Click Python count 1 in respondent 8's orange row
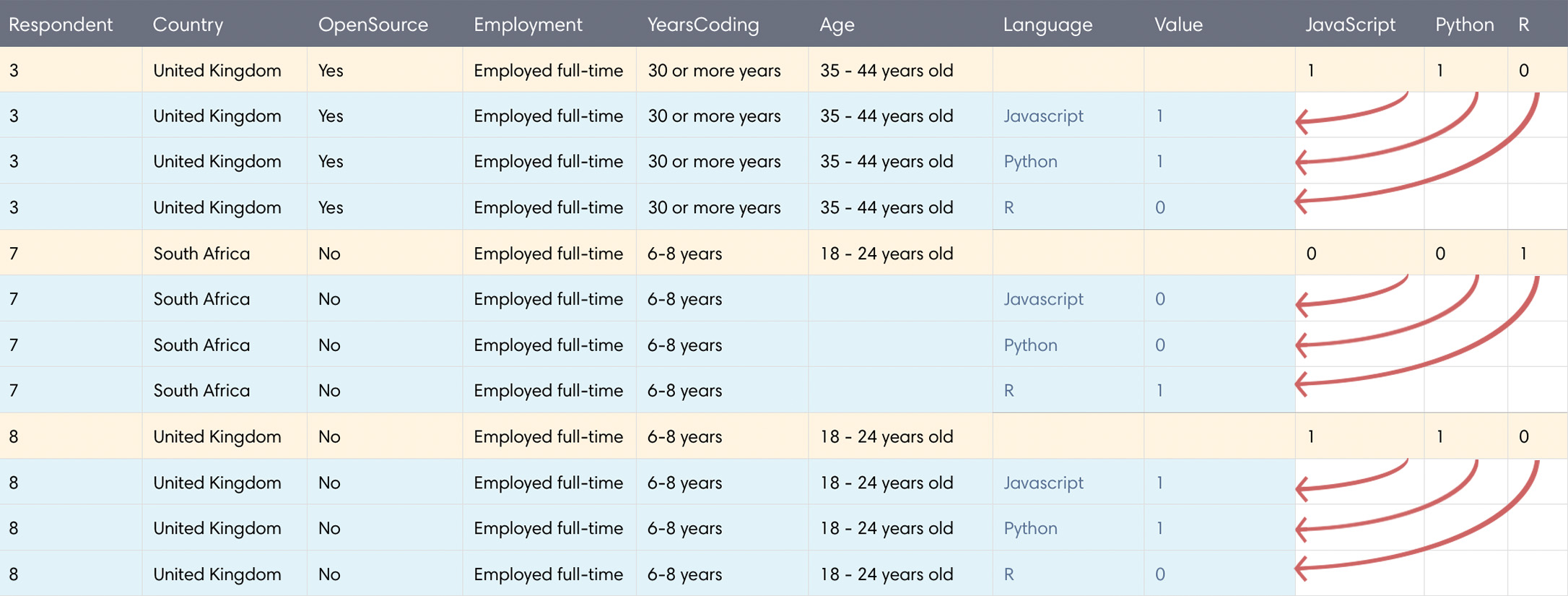 1439,437
